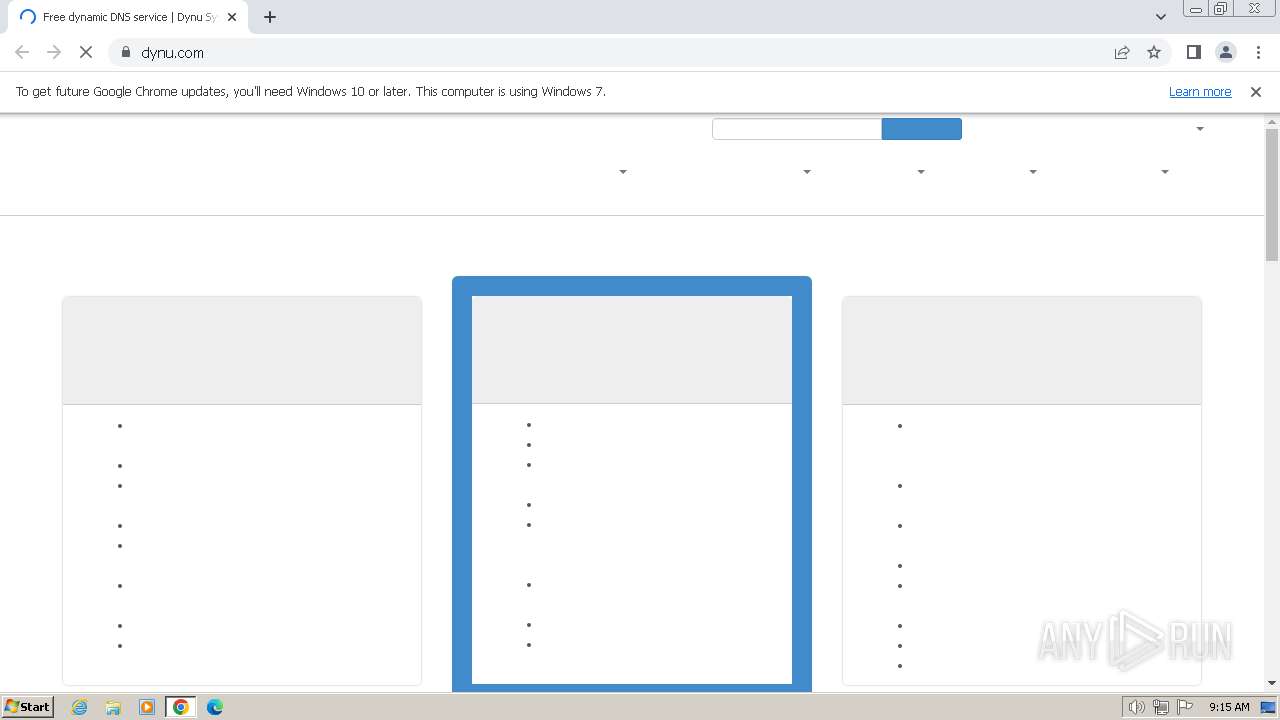The width and height of the screenshot is (1280, 720).
Task: Go forward in browser history
Action: [x=54, y=52]
